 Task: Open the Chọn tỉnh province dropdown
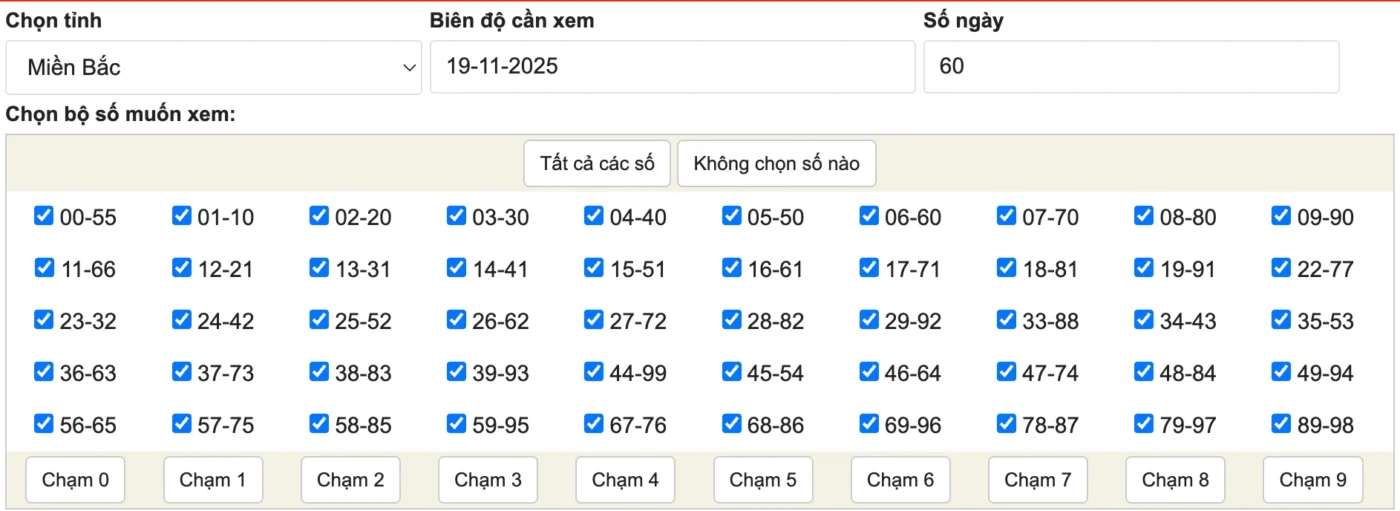coord(213,68)
